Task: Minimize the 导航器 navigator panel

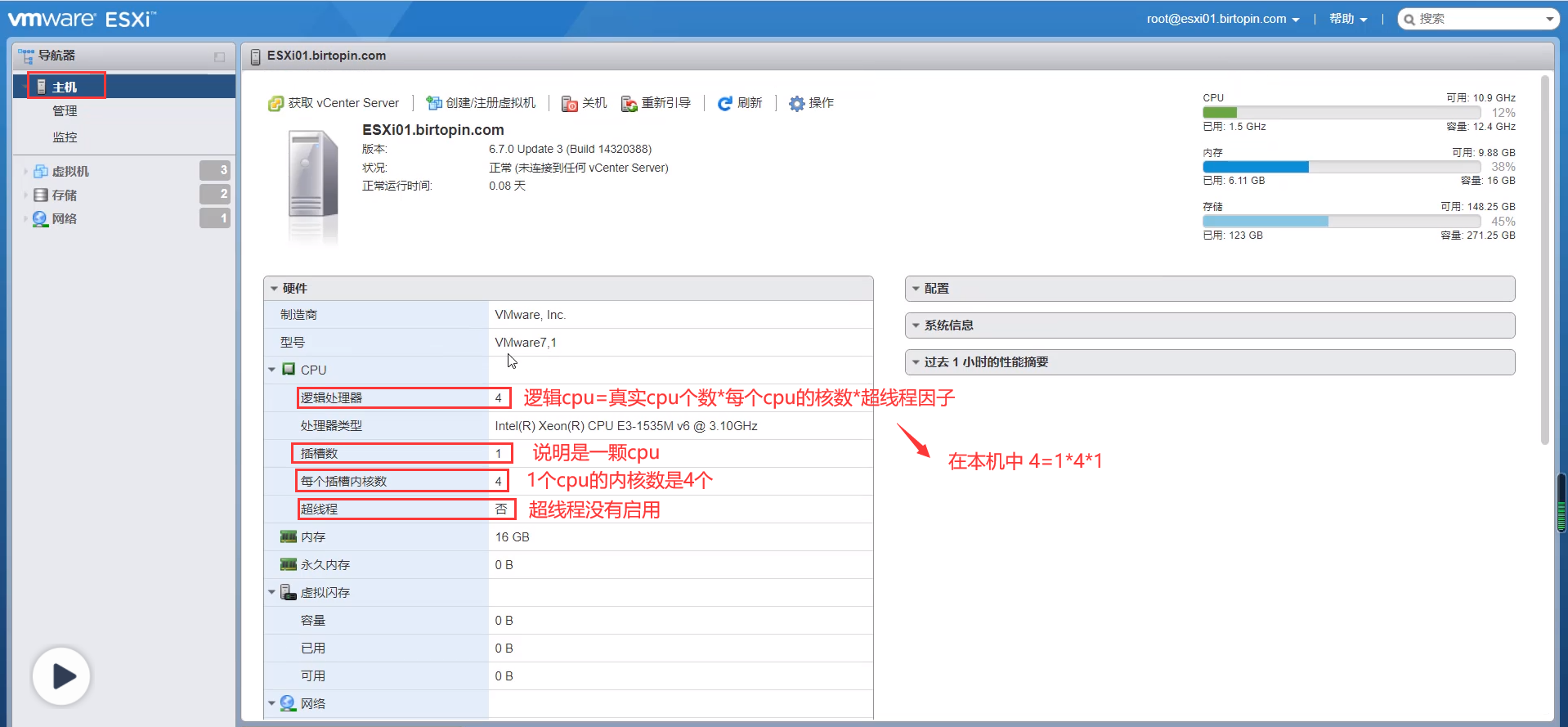Action: [219, 56]
